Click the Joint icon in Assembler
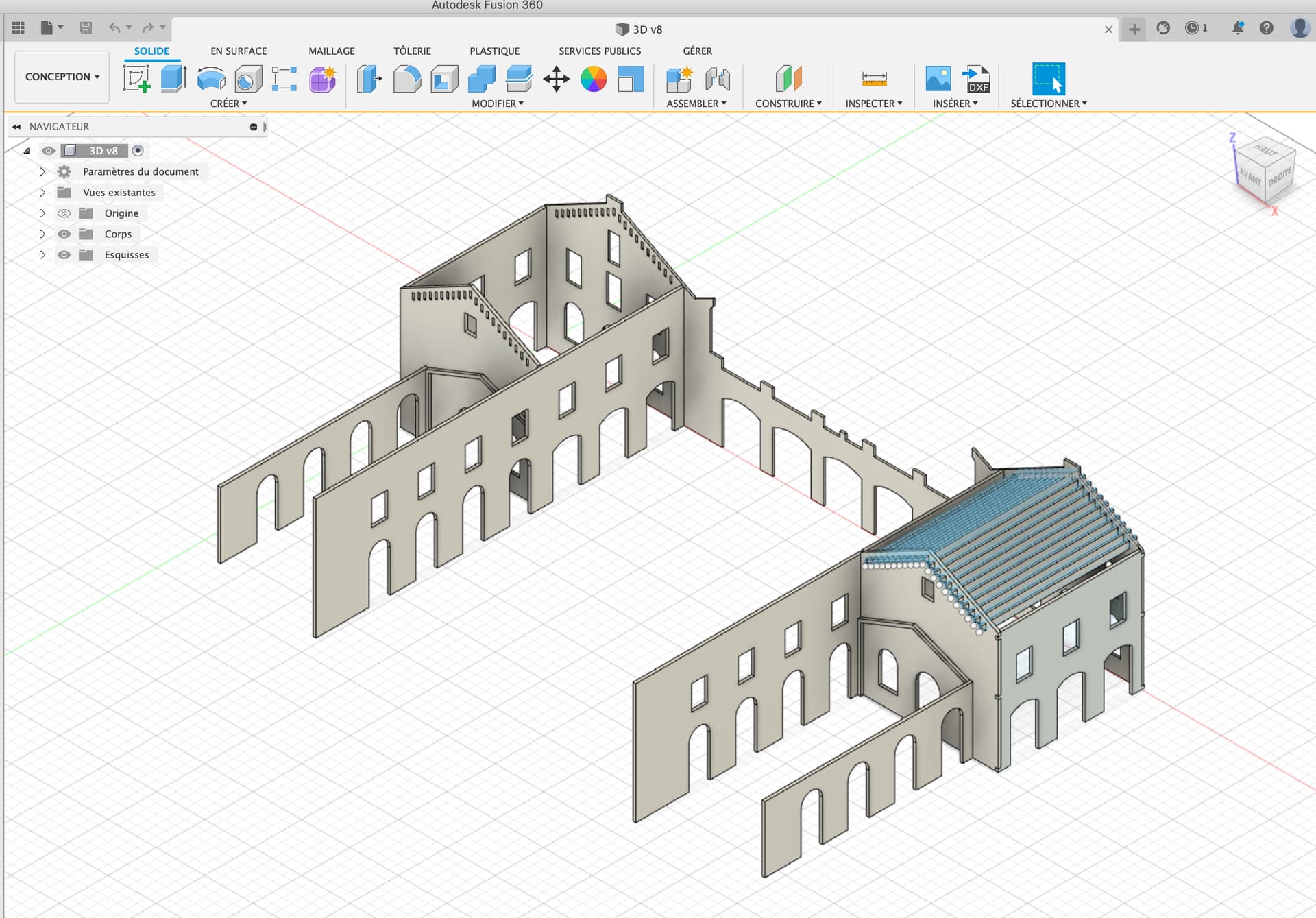The width and height of the screenshot is (1316, 918). 718,79
